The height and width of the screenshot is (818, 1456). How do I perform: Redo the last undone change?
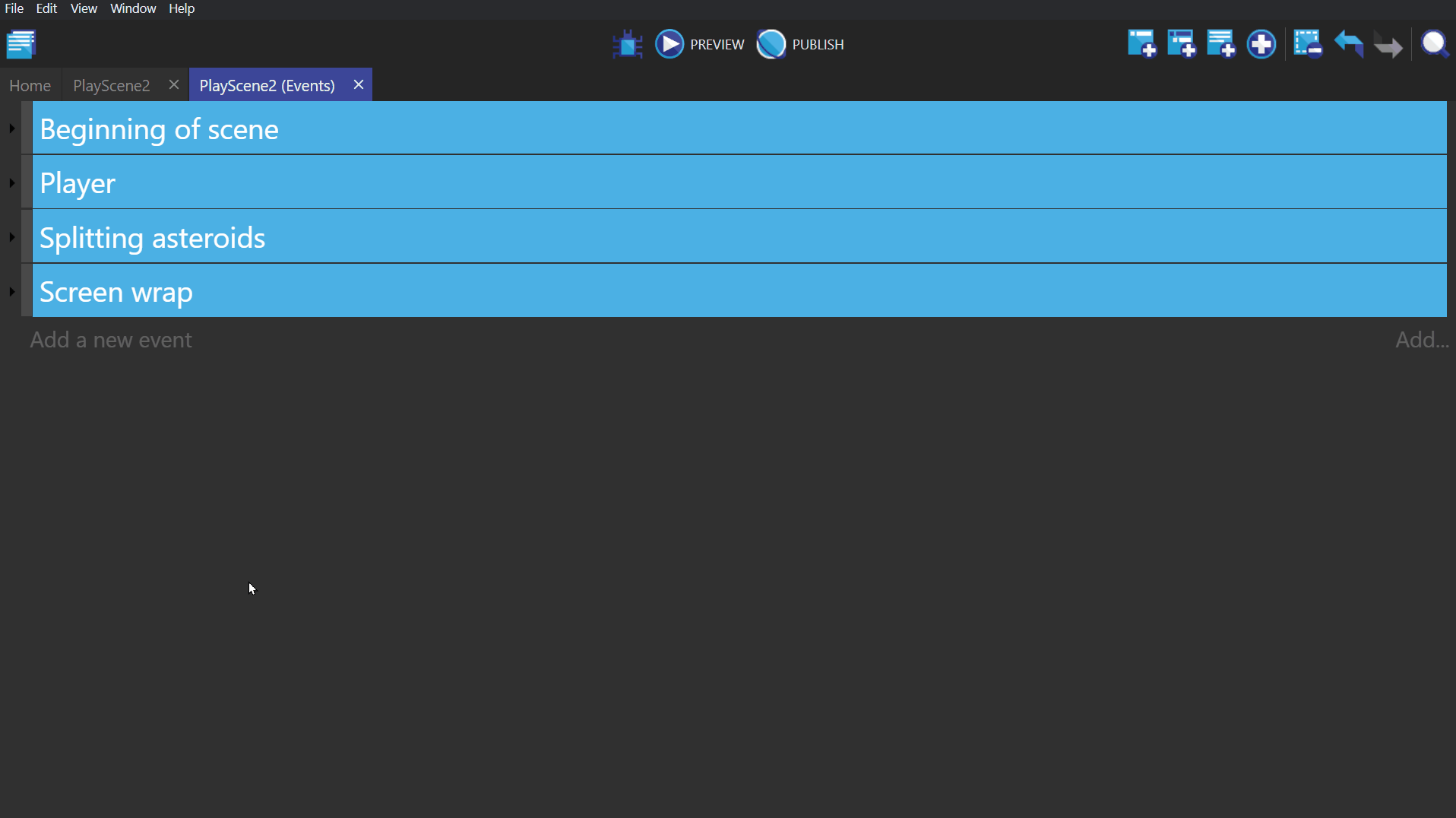click(1388, 46)
